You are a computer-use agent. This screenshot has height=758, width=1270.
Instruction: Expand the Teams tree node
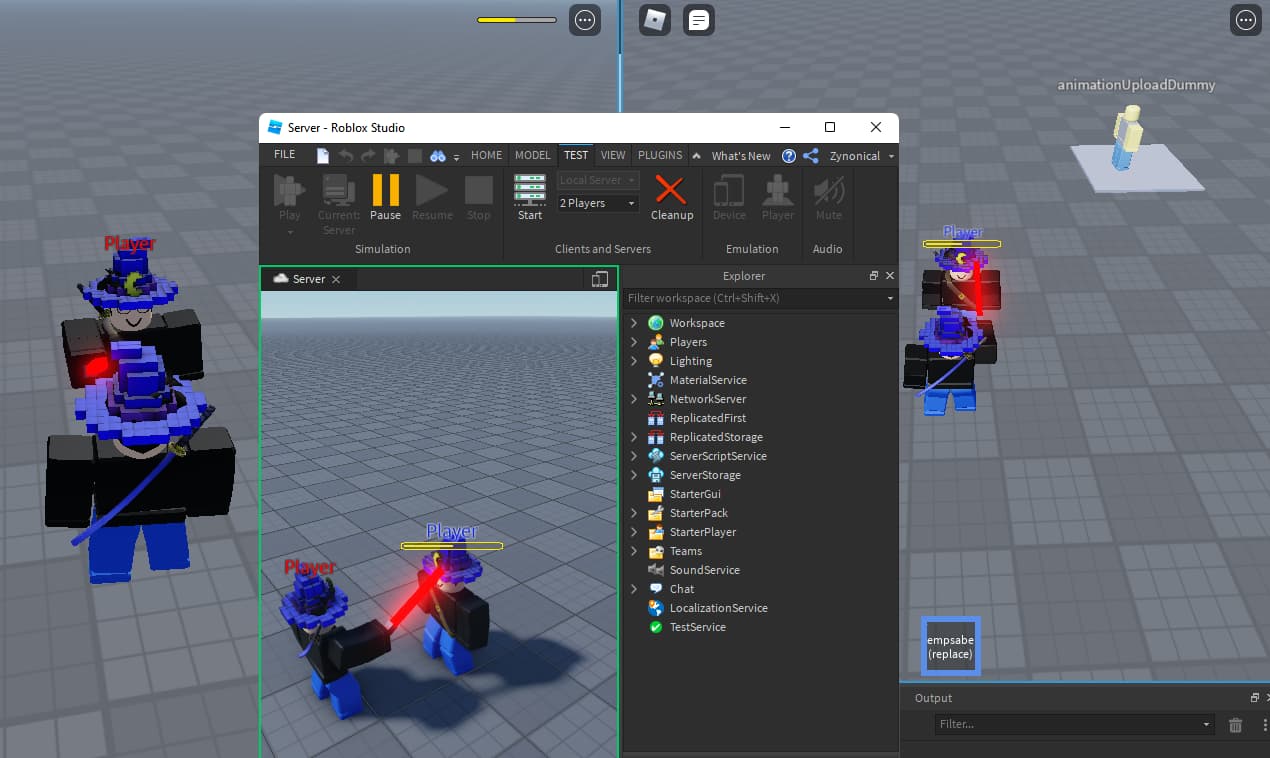pyautogui.click(x=634, y=551)
